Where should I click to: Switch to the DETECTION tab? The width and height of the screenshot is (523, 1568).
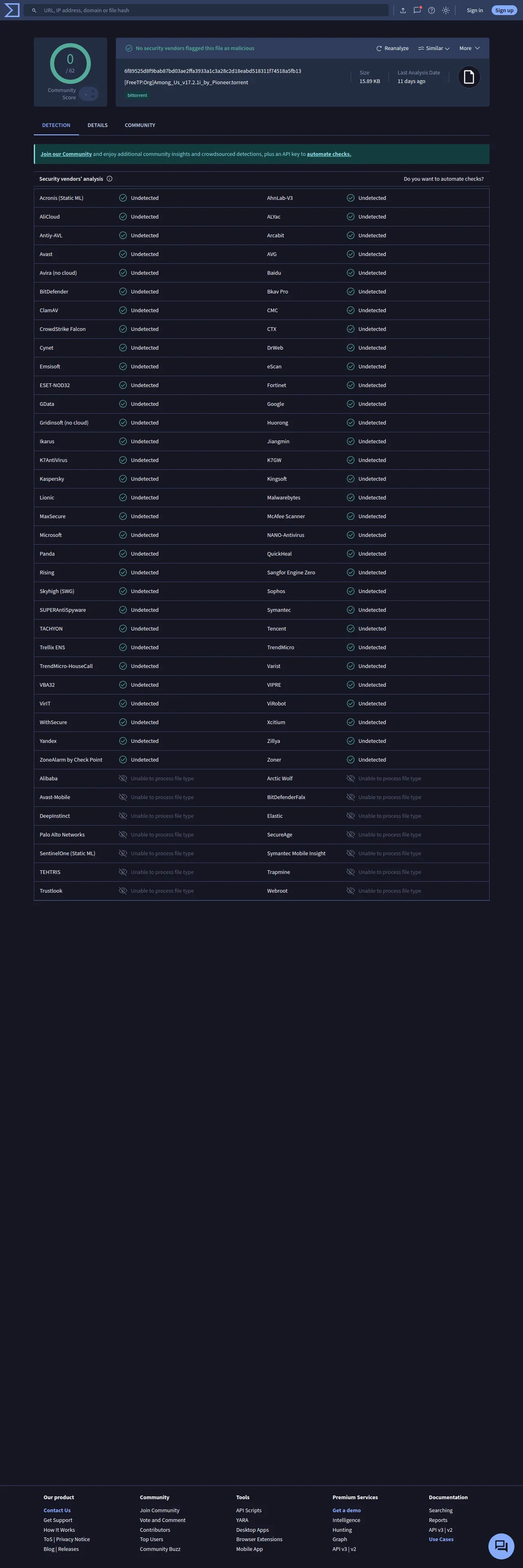pos(56,125)
